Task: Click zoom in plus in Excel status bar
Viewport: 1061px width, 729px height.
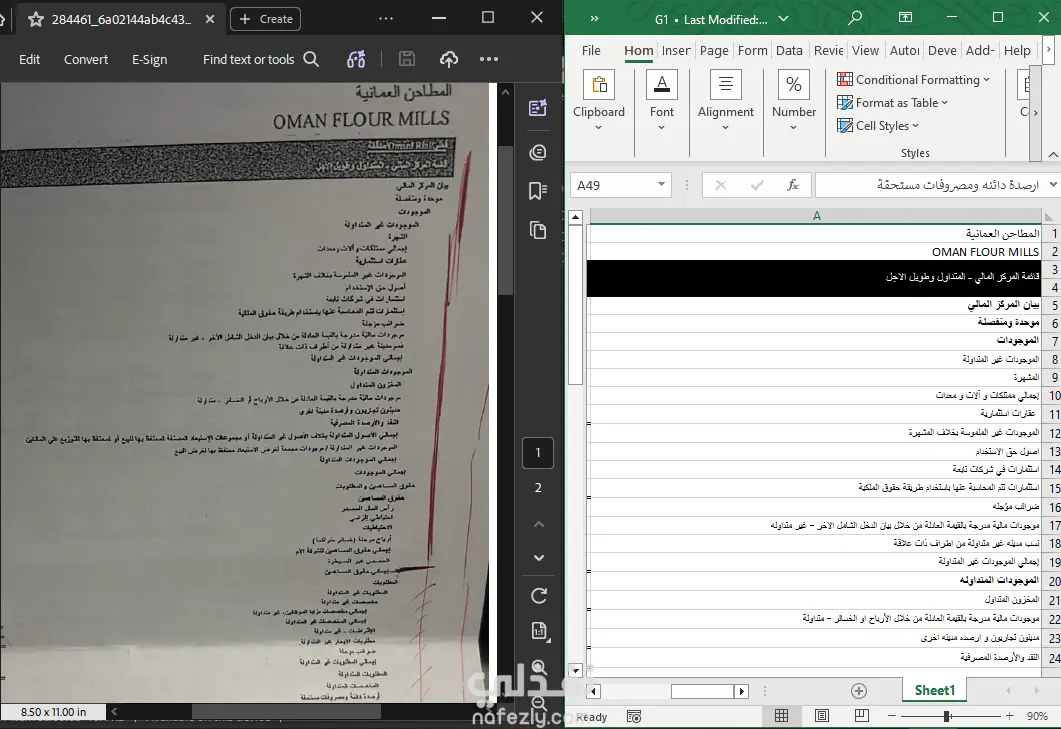Action: click(1010, 715)
